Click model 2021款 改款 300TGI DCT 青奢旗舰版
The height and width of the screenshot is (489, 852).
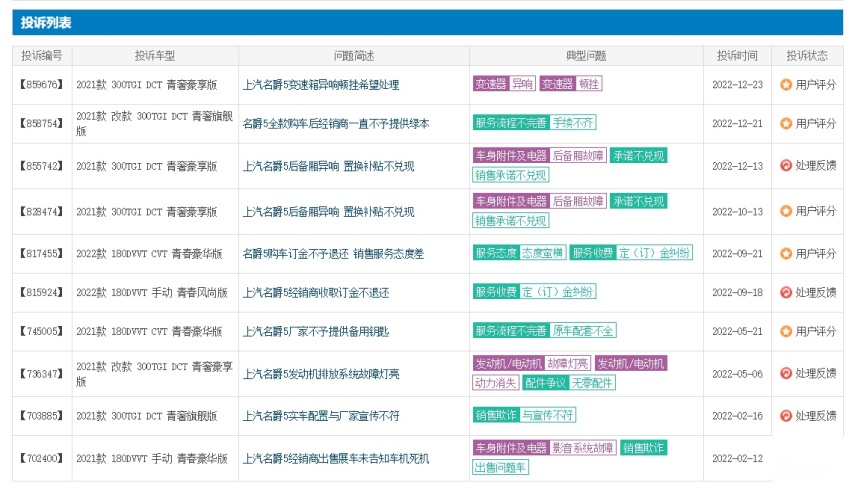coord(154,123)
